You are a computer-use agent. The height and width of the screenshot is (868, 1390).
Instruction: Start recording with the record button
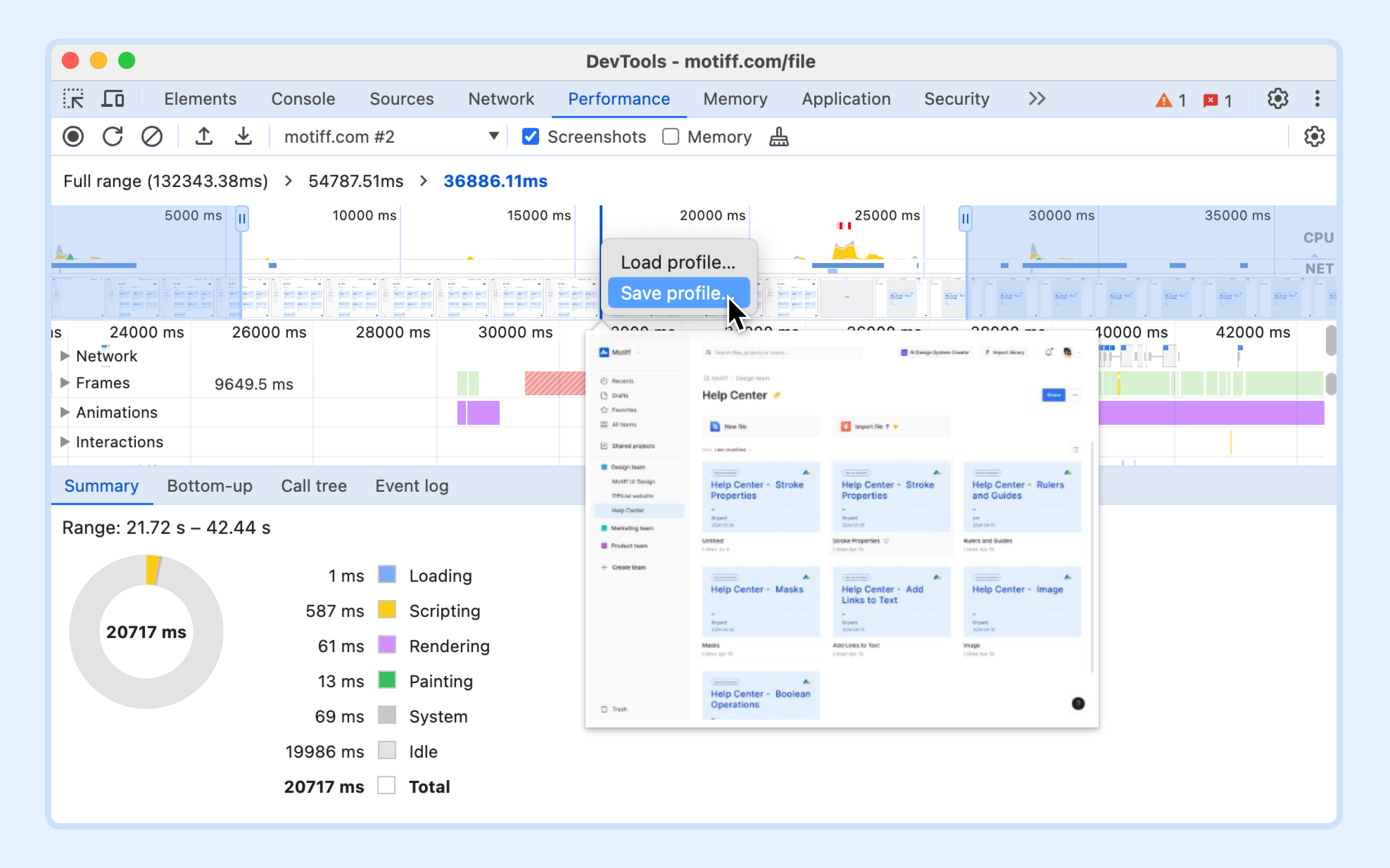73,137
